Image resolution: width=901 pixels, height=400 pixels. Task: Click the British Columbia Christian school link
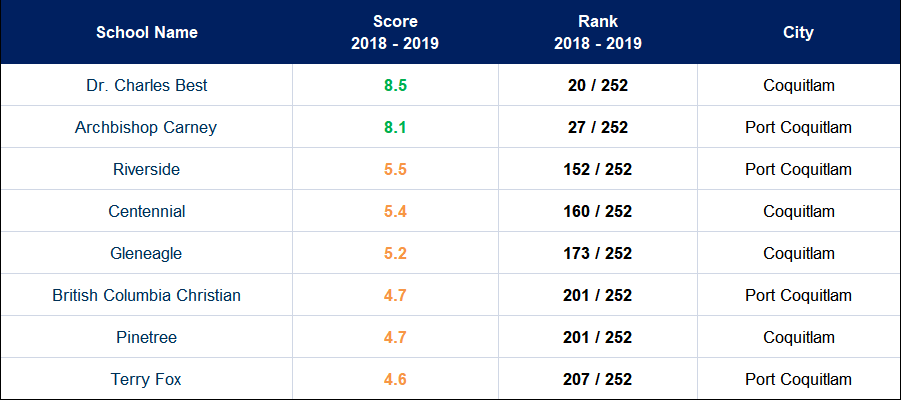click(x=147, y=295)
